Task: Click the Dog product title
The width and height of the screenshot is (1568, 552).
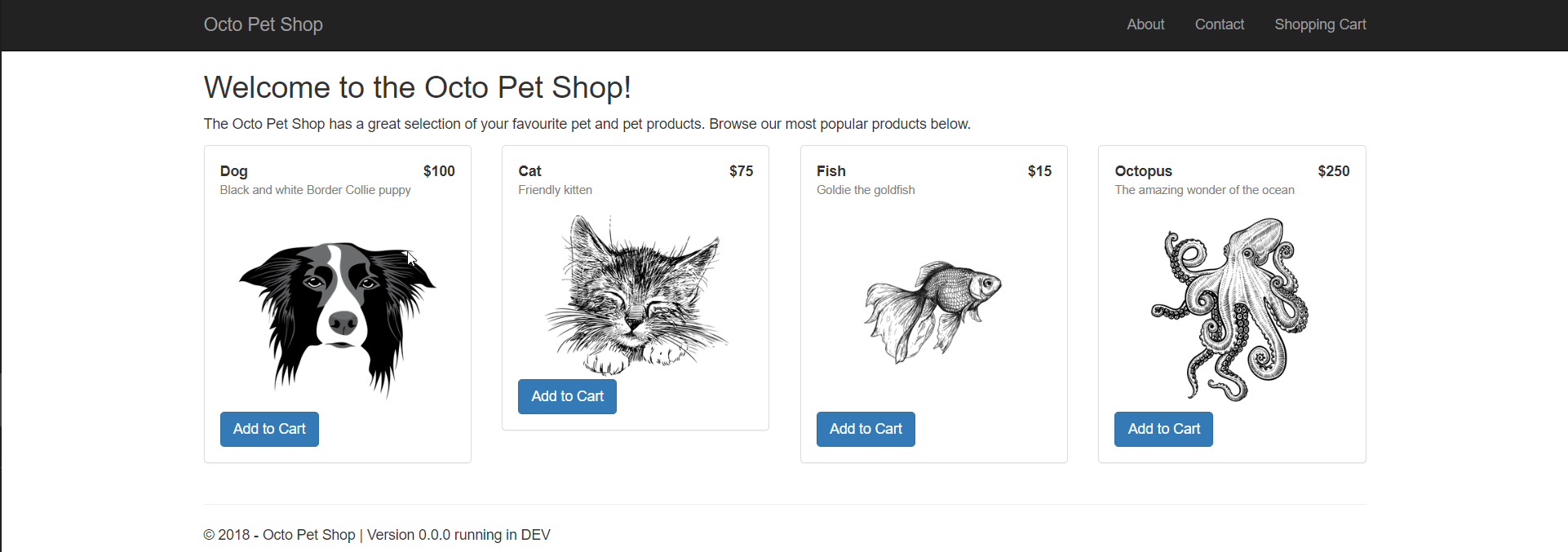Action: pos(233,171)
